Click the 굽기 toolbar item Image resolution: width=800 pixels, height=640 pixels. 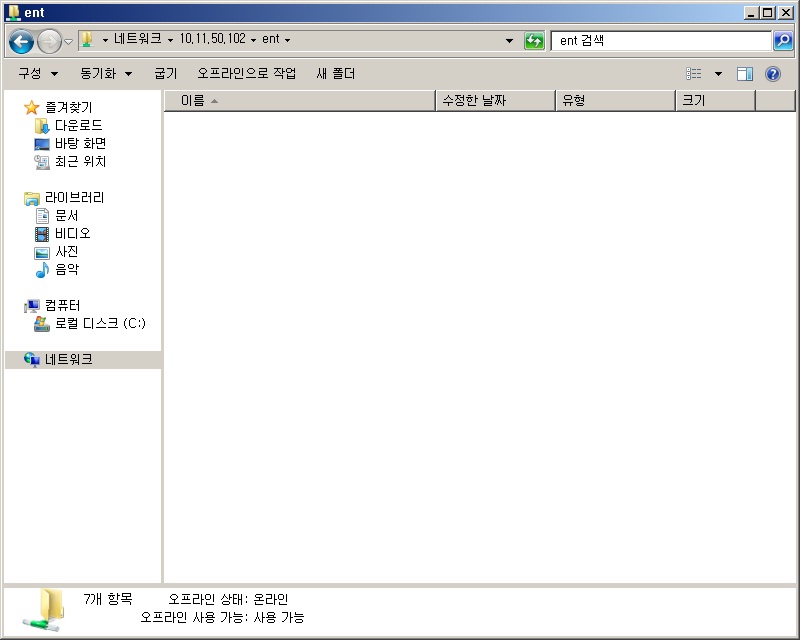(166, 73)
